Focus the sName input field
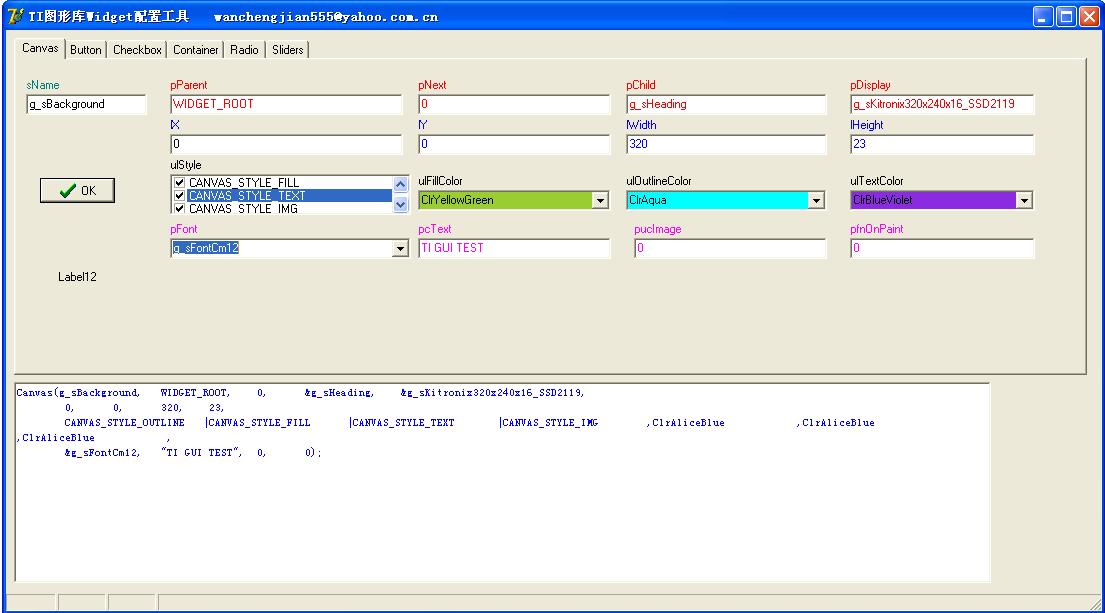Screen dimensions: 1105x613 tap(86, 104)
